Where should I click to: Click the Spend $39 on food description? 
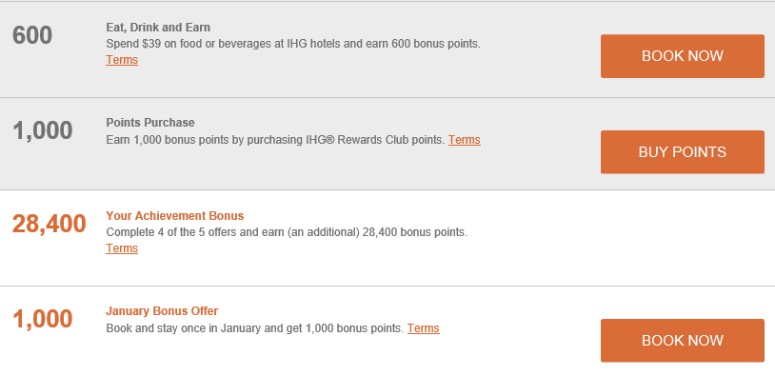(293, 44)
